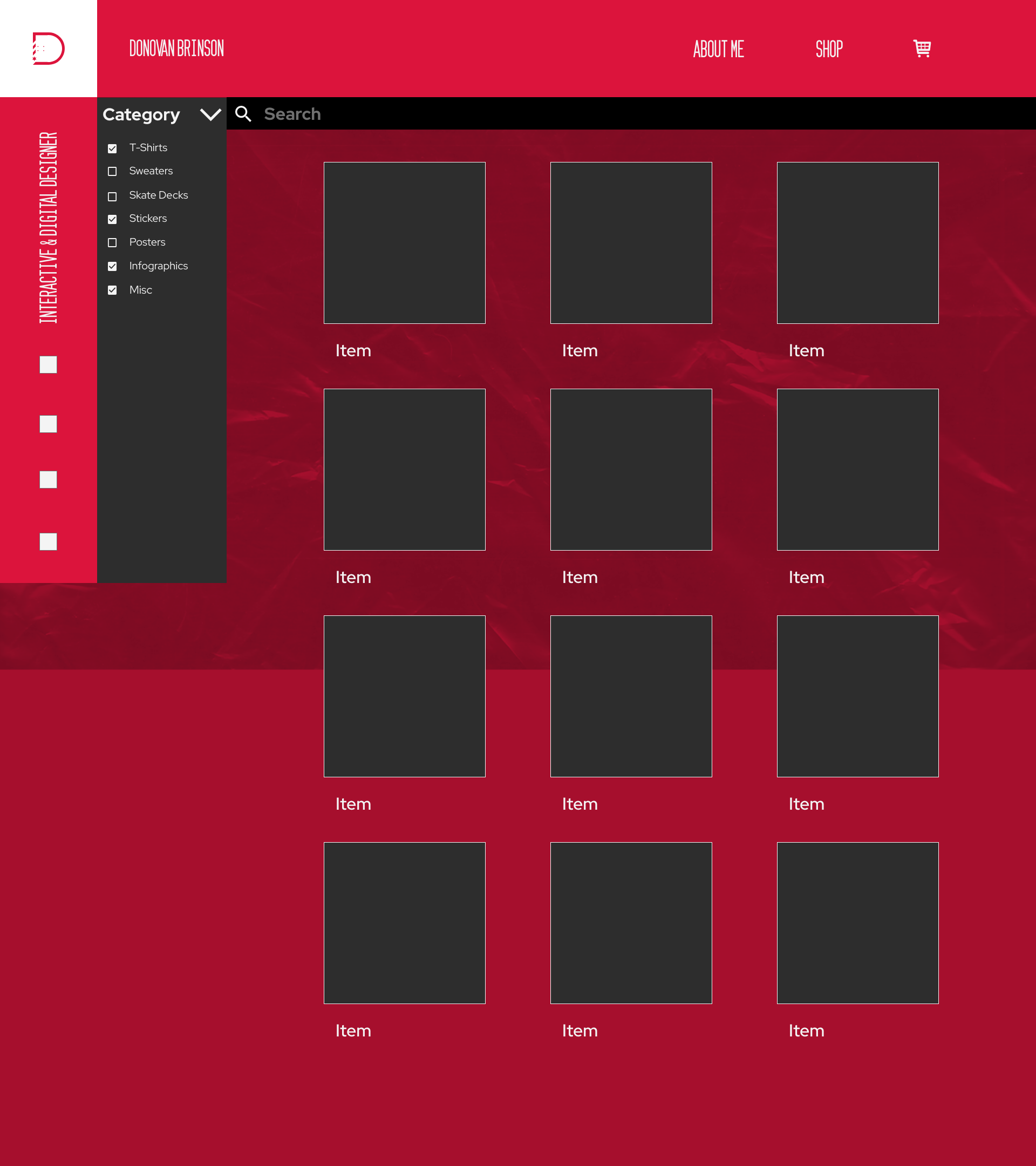
Task: View the middle thumbnail in the third row
Action: pyautogui.click(x=631, y=696)
